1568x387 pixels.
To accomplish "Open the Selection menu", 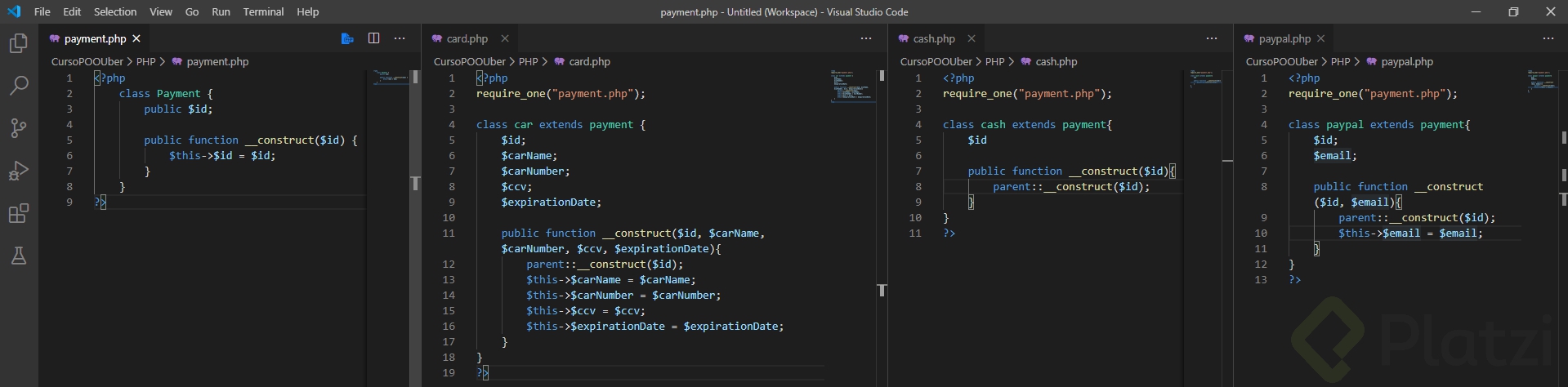I will (x=115, y=11).
